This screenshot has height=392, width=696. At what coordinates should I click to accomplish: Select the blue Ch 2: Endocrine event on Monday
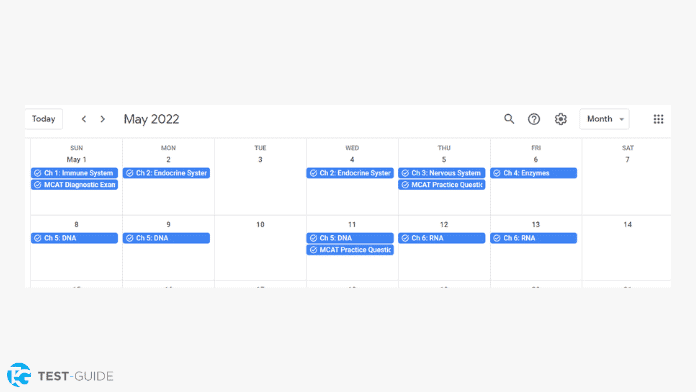click(166, 173)
